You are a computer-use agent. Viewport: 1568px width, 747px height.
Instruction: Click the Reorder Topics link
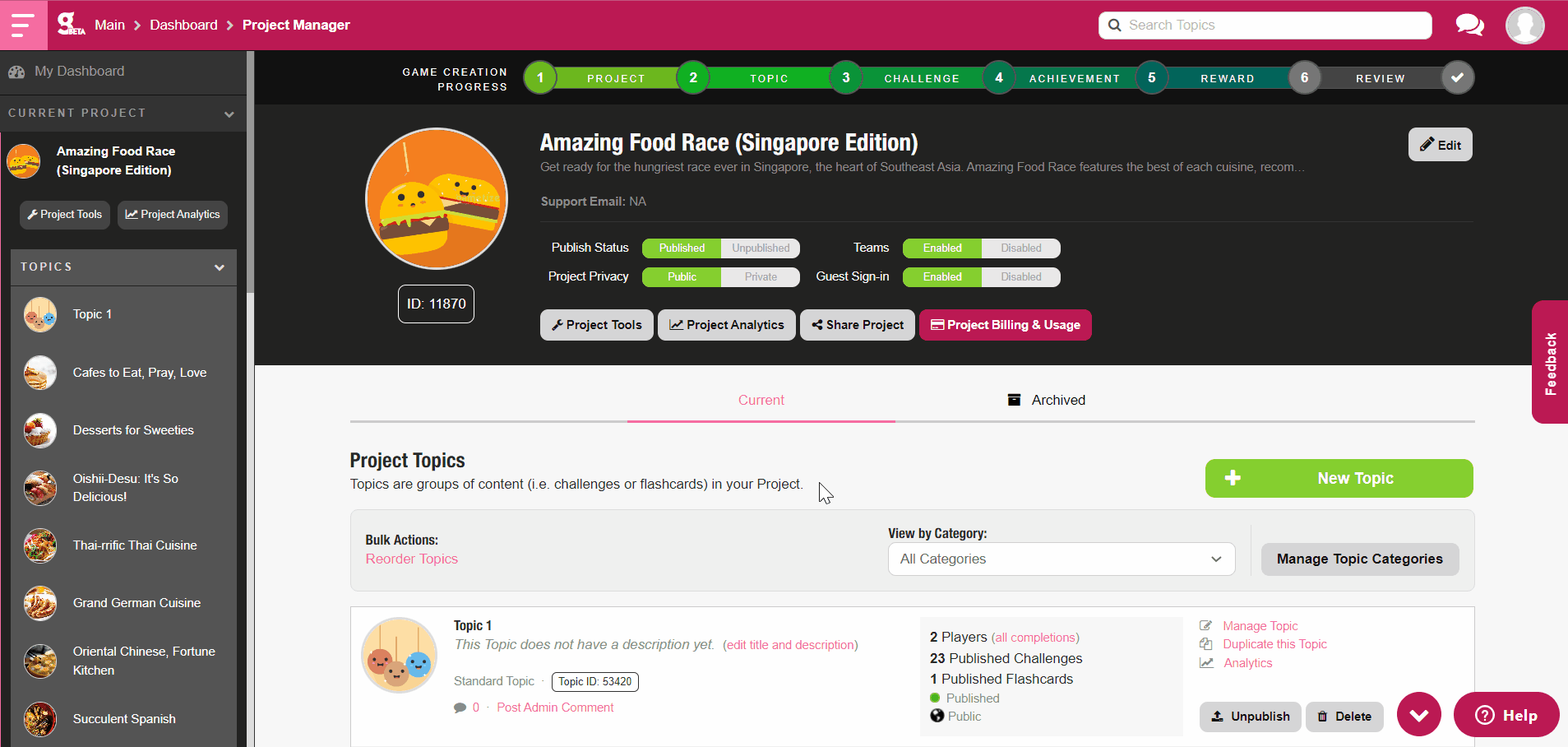pyautogui.click(x=411, y=559)
